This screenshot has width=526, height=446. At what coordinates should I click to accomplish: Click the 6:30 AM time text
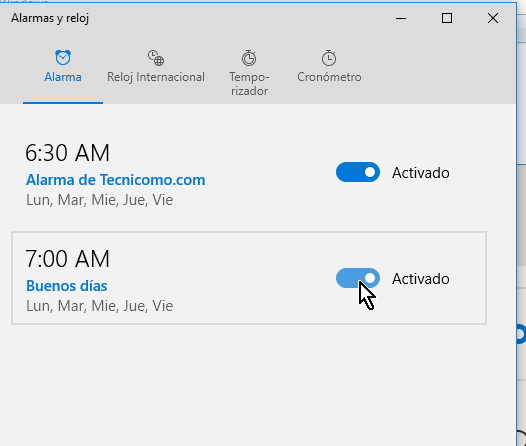67,153
